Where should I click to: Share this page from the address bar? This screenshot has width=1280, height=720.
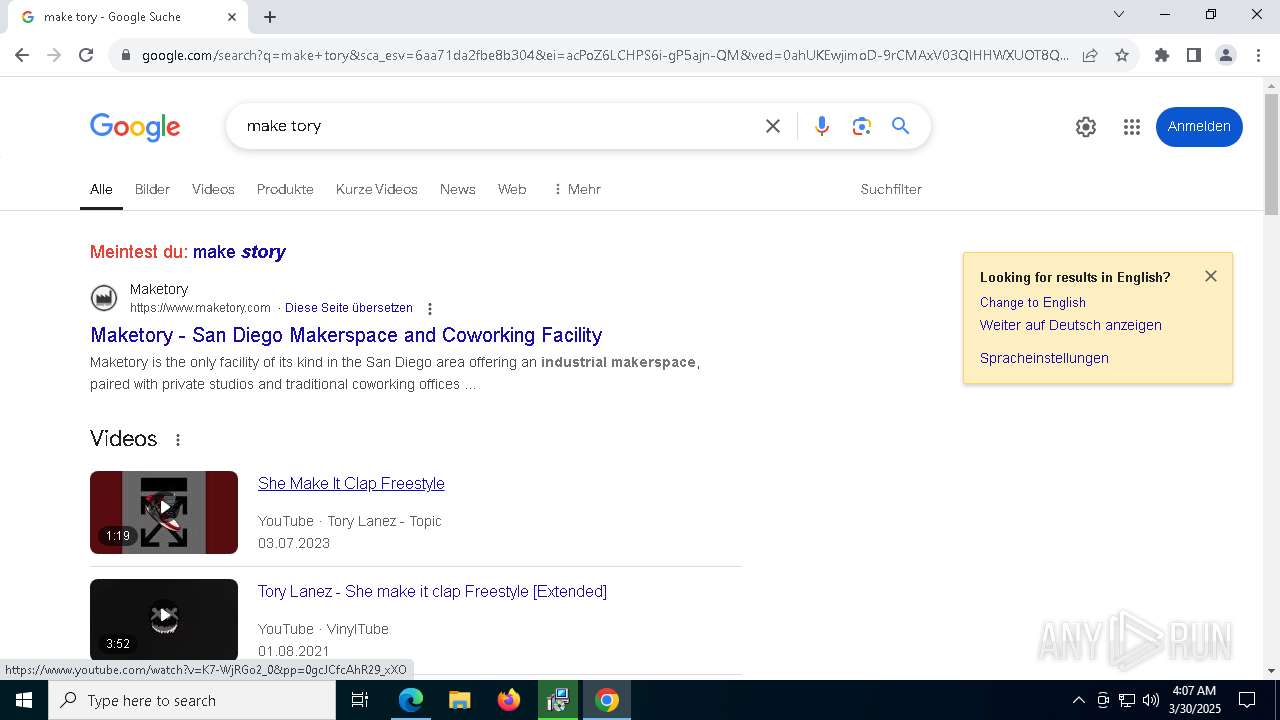pos(1090,55)
